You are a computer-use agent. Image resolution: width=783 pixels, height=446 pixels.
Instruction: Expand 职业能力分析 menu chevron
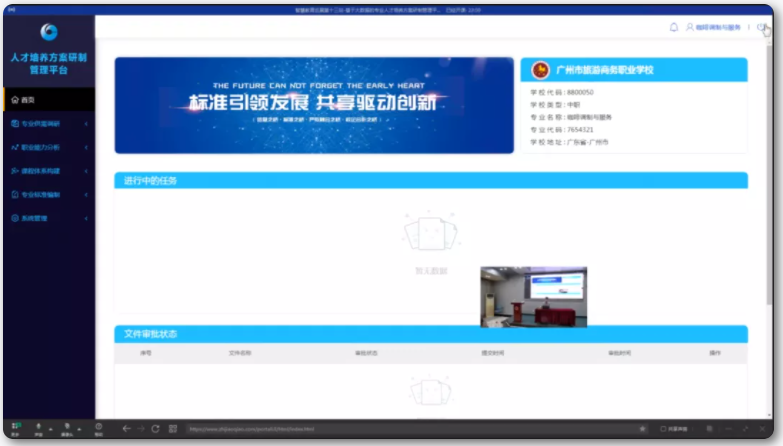pos(86,147)
